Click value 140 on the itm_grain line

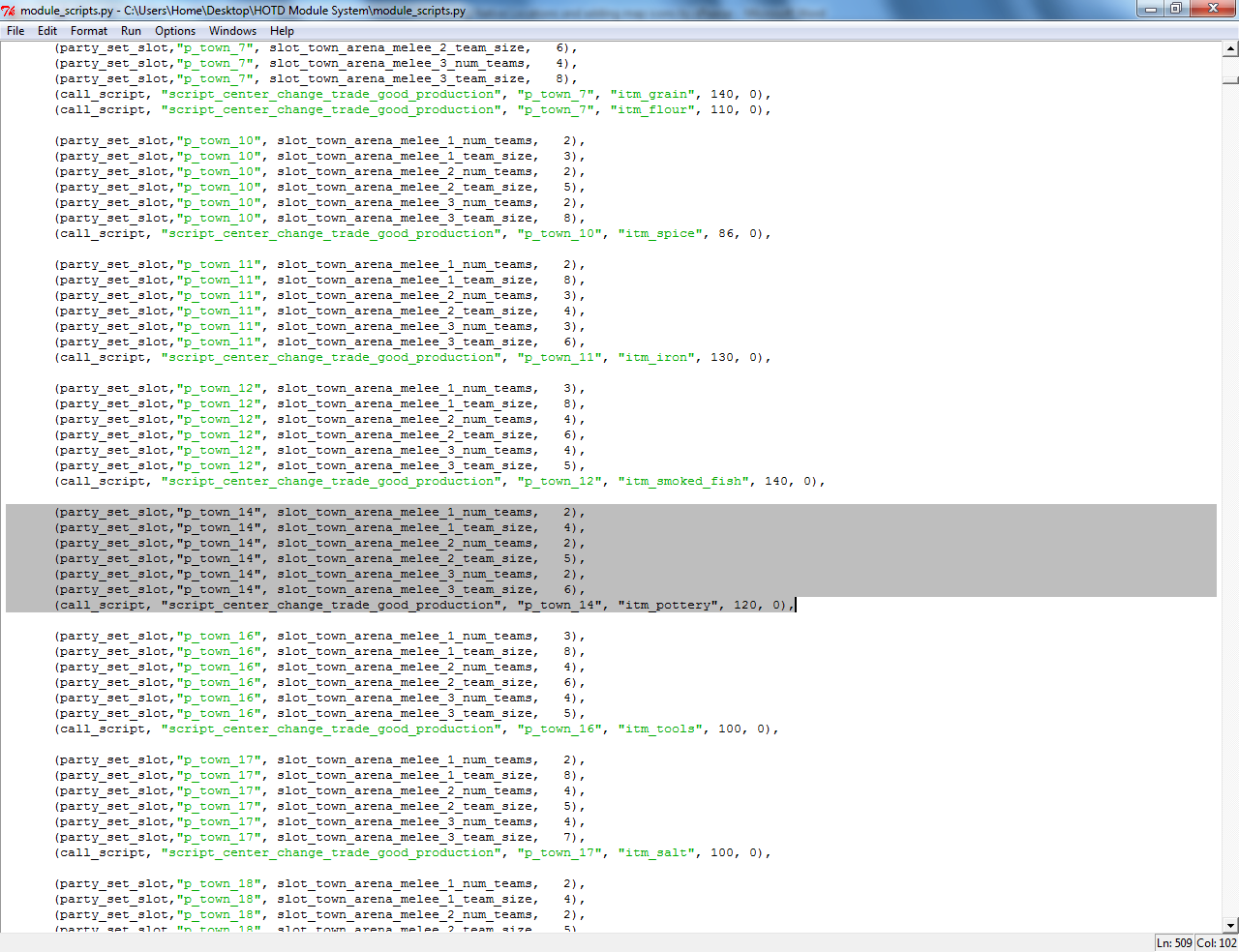pyautogui.click(x=722, y=95)
